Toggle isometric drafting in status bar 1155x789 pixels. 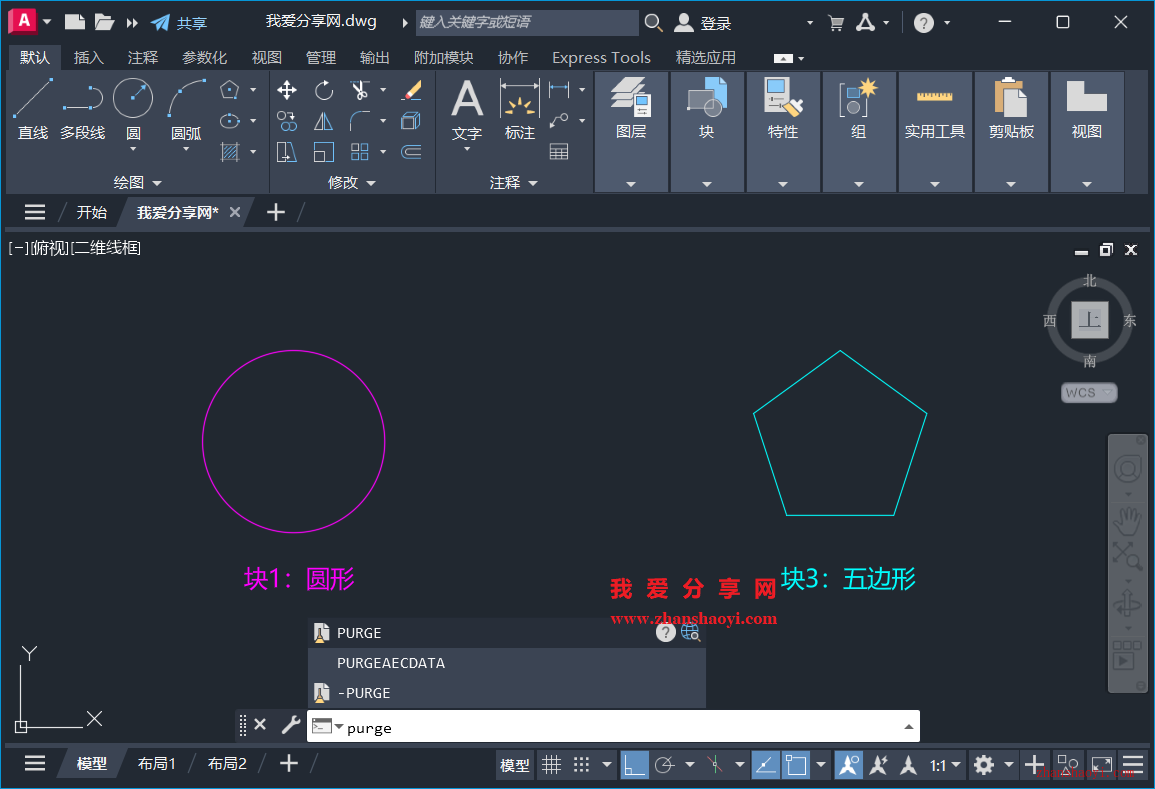(715, 765)
